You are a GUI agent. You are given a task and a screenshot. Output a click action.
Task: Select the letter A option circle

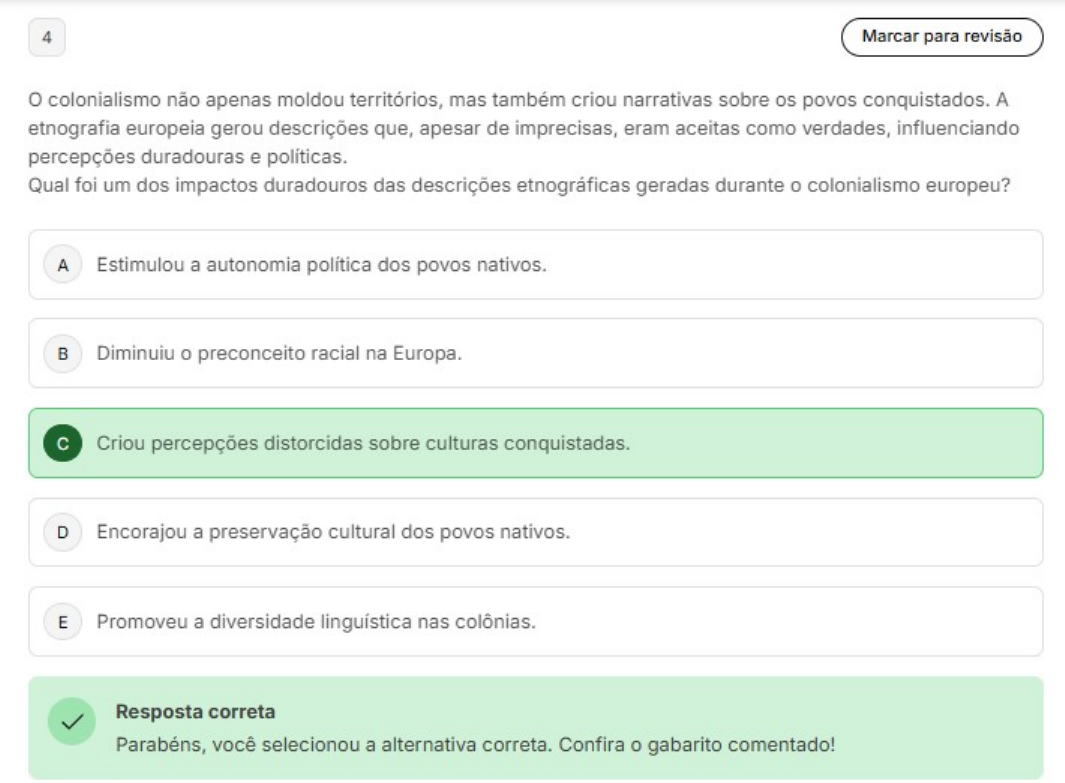[x=64, y=265]
